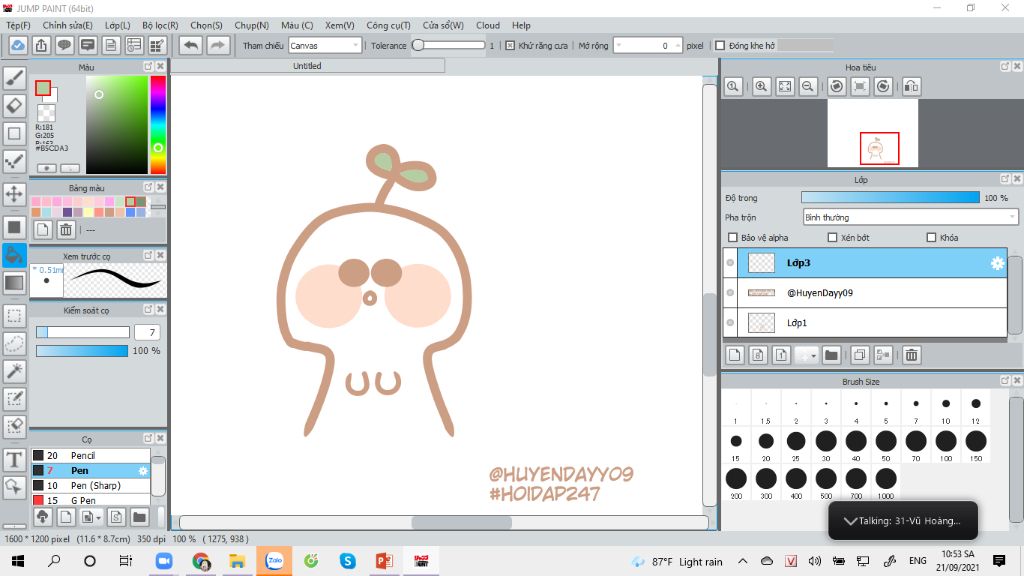Duplicate the current layer
The image size is (1024, 576).
tap(859, 355)
